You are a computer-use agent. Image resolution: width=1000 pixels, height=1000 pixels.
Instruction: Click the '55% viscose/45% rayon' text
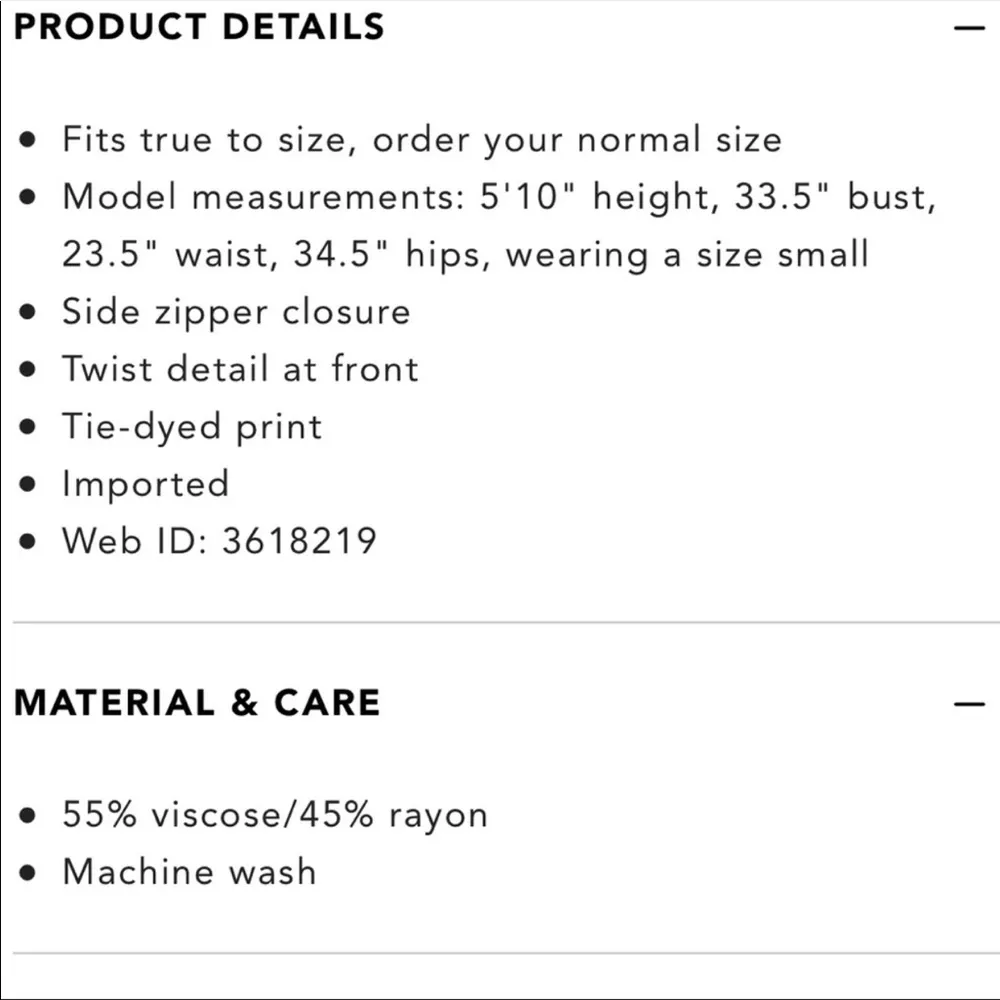coord(274,814)
